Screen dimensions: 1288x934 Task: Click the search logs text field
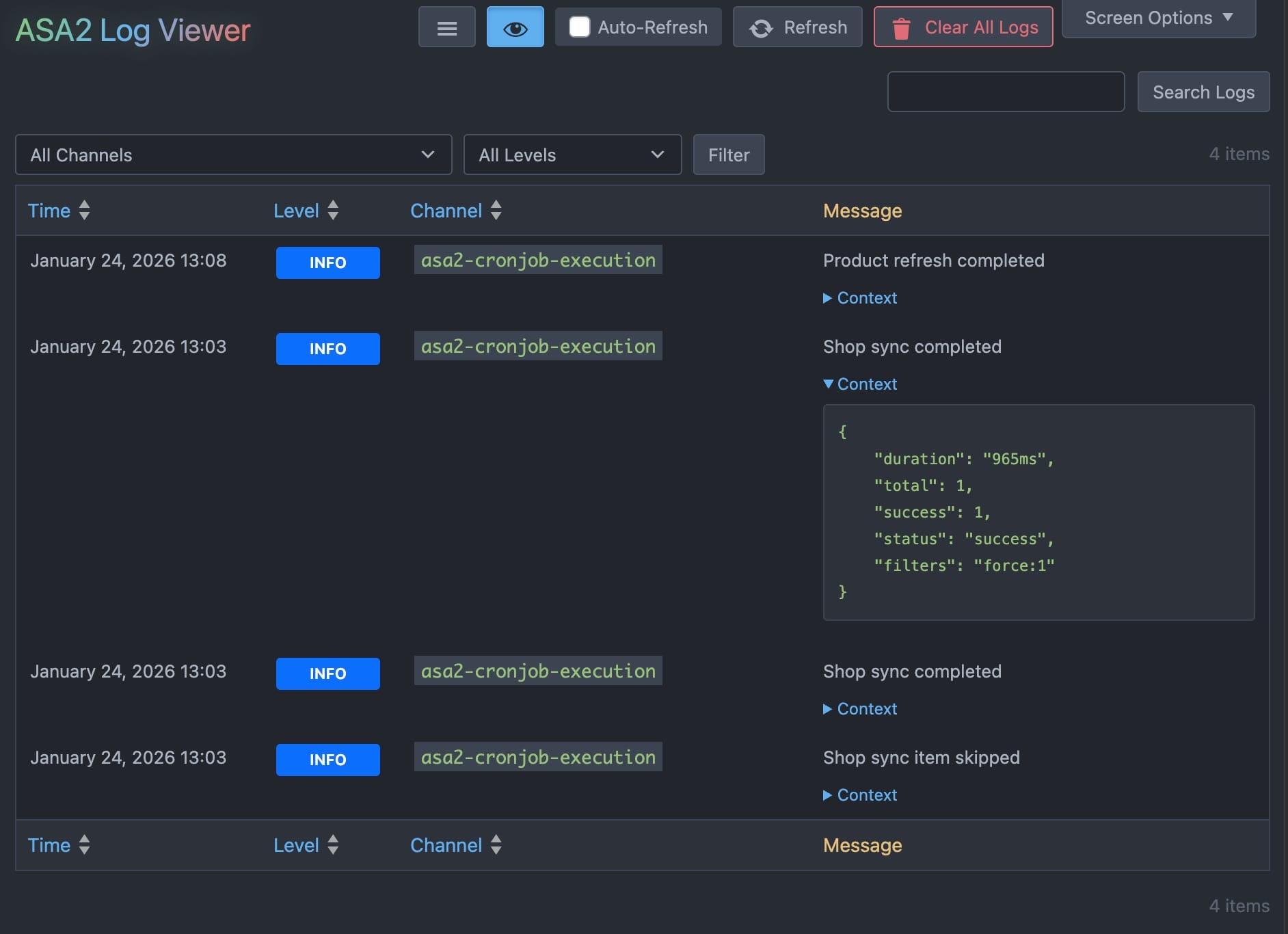[x=1005, y=92]
